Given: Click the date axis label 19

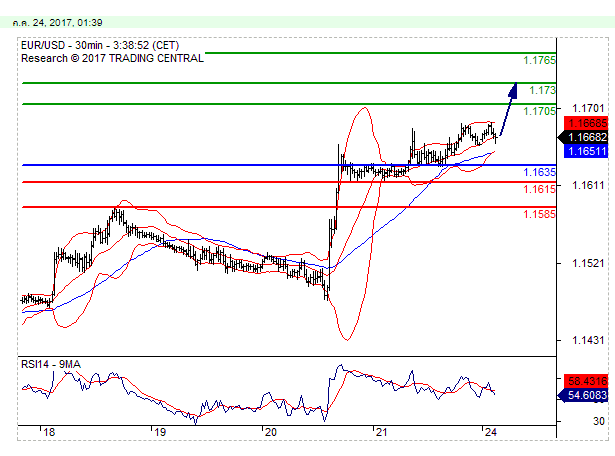Looking at the screenshot, I should pyautogui.click(x=160, y=432).
